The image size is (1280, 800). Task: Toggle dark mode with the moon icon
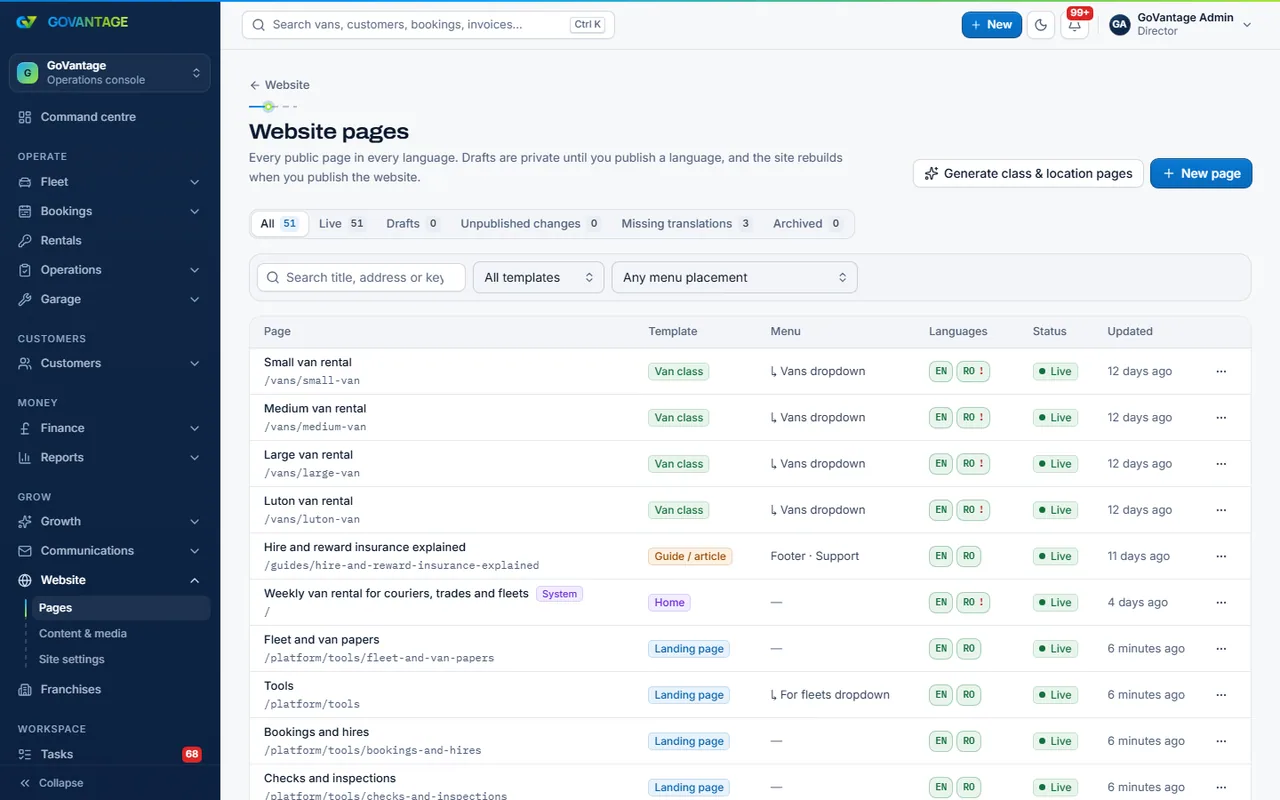pyautogui.click(x=1041, y=25)
